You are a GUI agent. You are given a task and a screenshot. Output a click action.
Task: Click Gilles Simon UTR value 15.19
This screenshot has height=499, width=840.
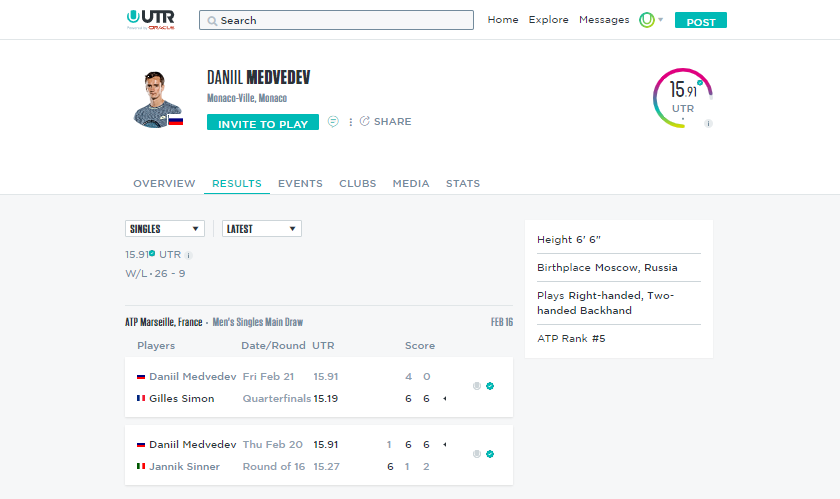[326, 399]
